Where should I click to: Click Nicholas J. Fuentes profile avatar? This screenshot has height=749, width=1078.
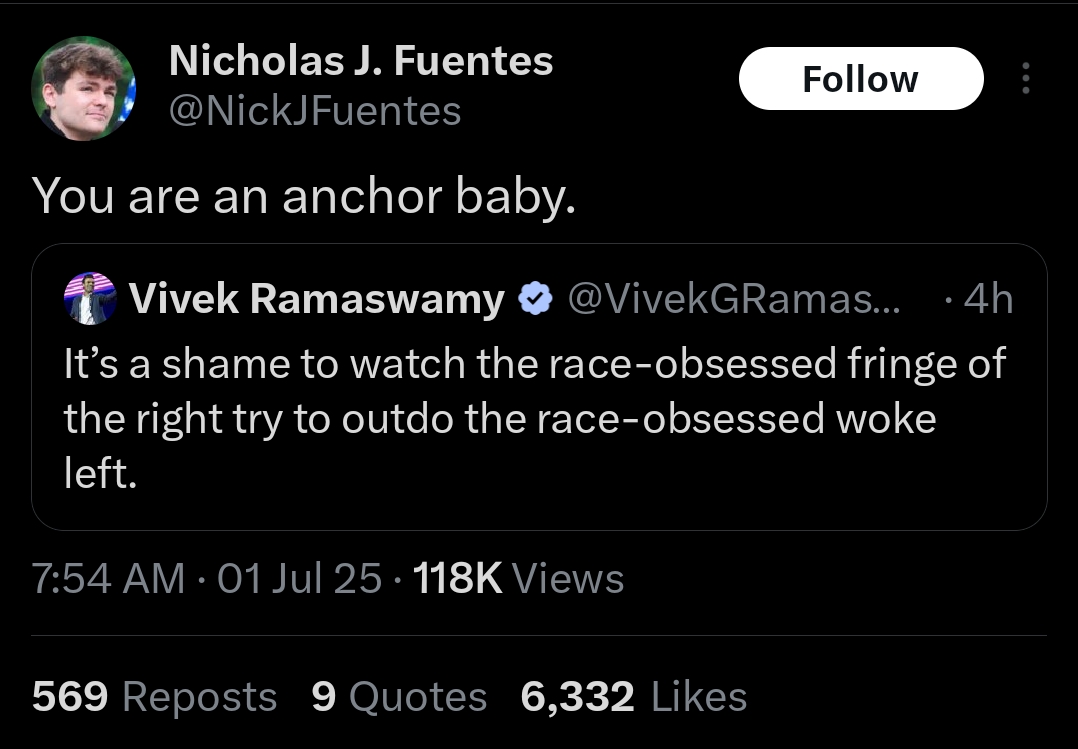pos(83,88)
